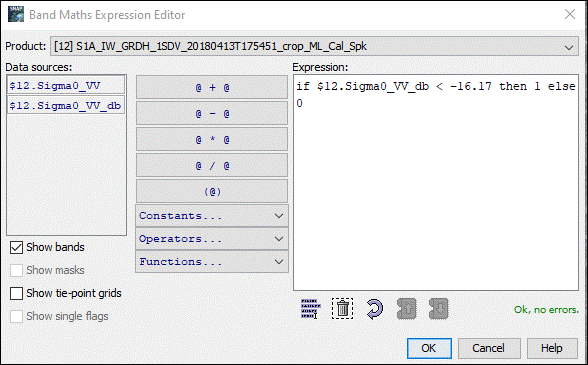Insert the @ / @ division pattern
The image size is (588, 365).
pos(212,165)
